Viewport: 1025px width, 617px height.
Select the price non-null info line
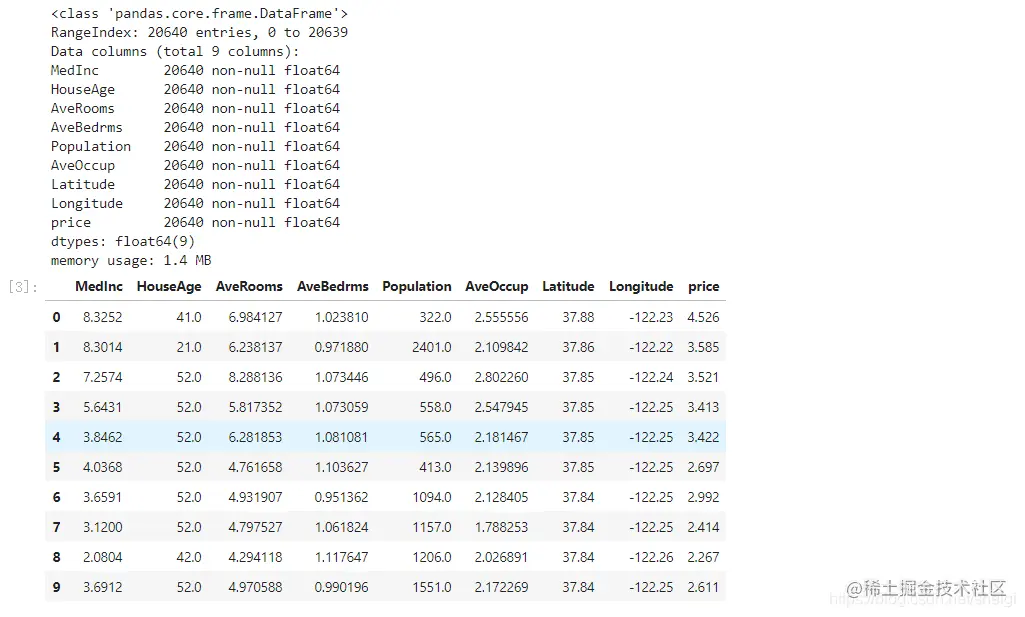195,222
